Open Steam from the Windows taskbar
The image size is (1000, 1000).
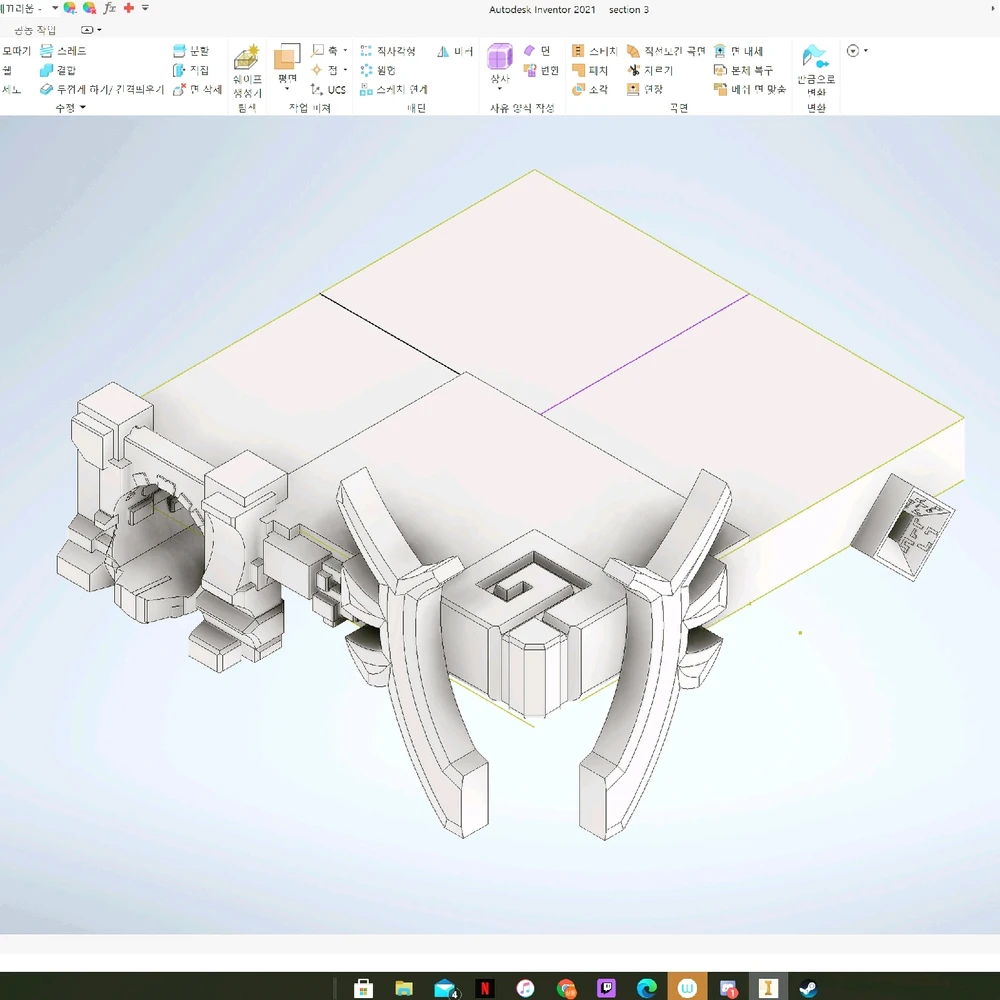(808, 988)
